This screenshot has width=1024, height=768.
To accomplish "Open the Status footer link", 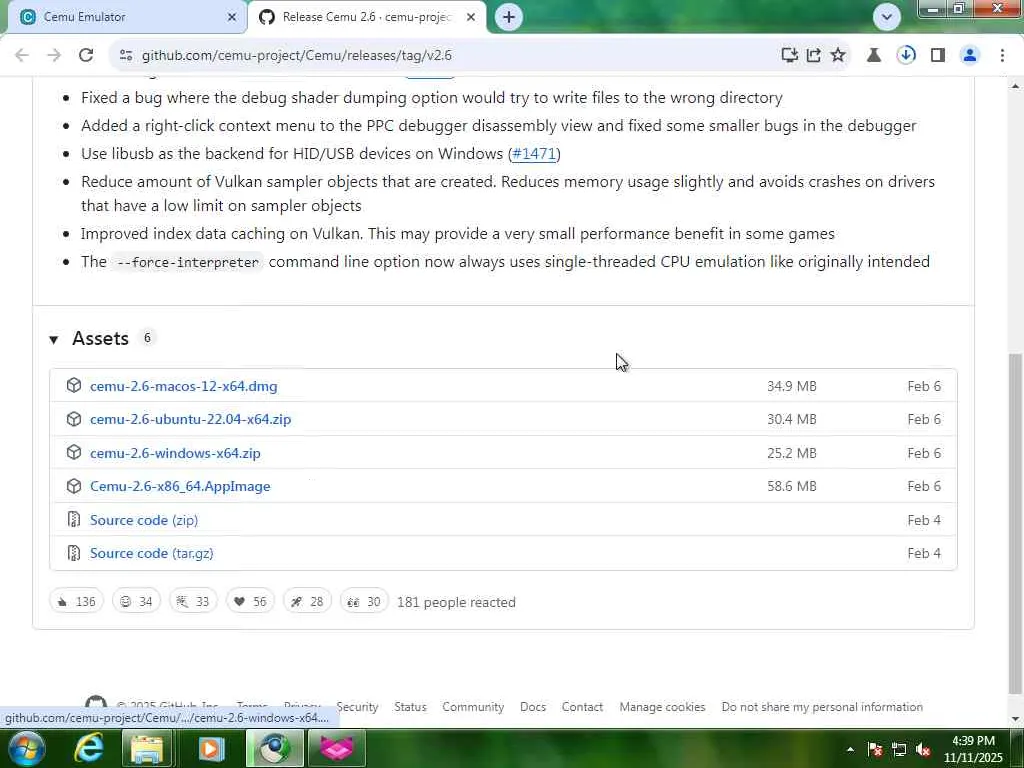I will [x=410, y=707].
